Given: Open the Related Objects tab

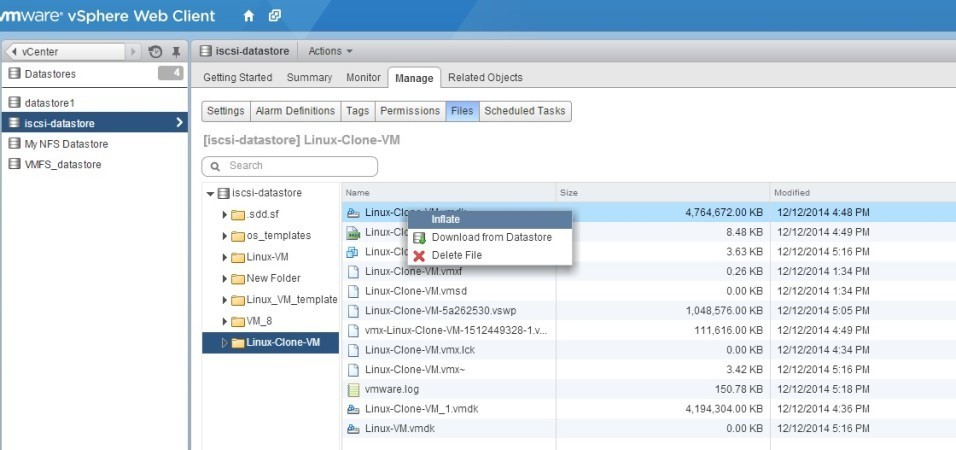Looking at the screenshot, I should pos(485,77).
